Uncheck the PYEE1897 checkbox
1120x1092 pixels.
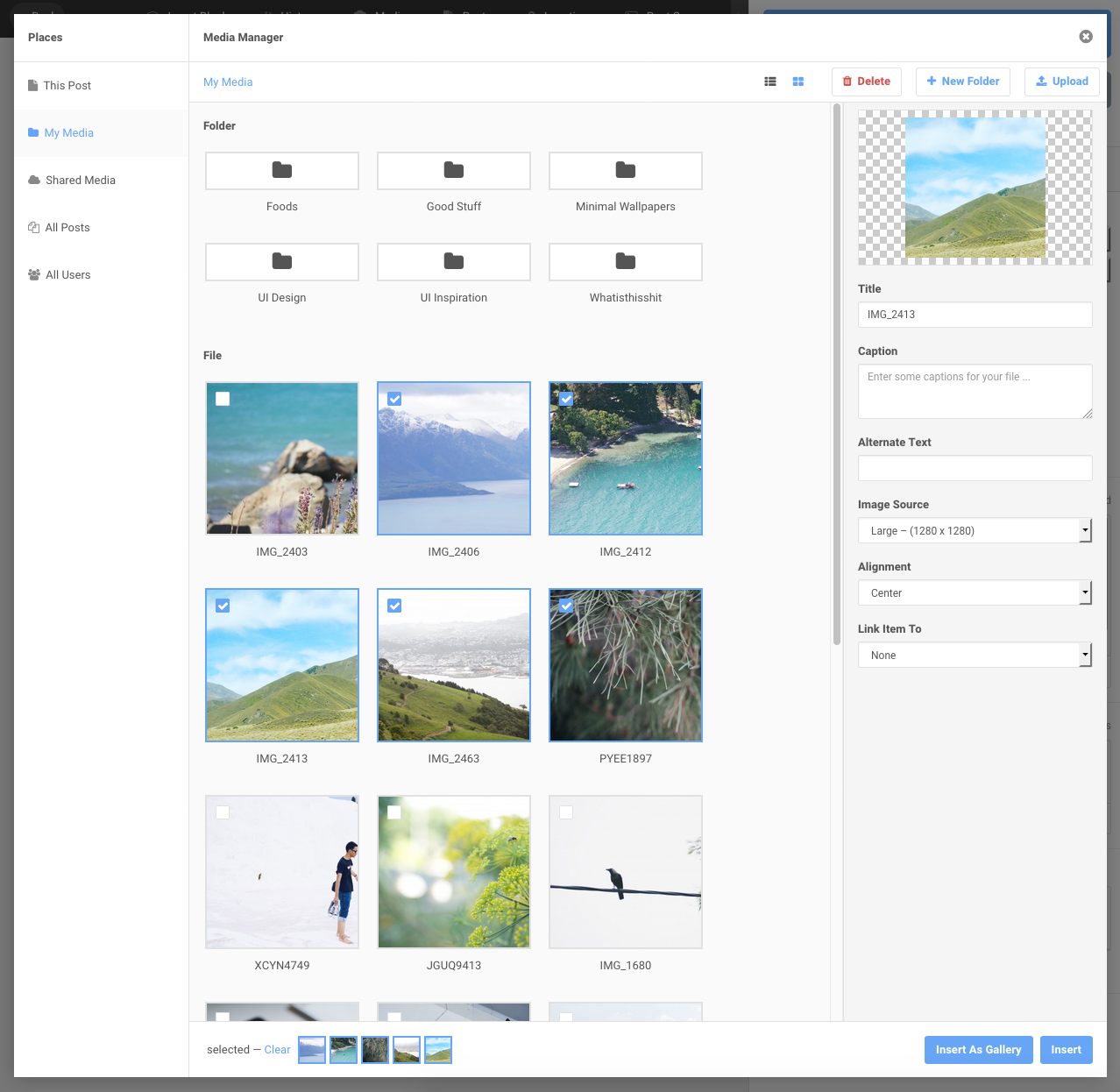pos(566,606)
